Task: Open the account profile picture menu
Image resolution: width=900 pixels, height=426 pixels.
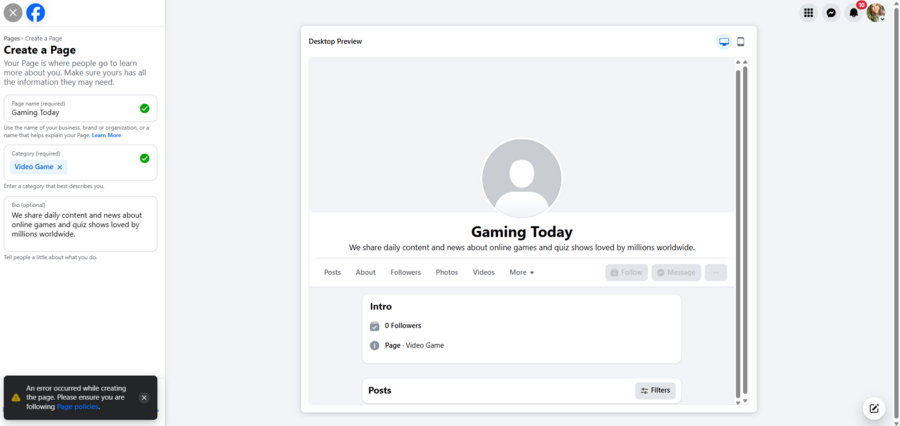Action: [875, 13]
